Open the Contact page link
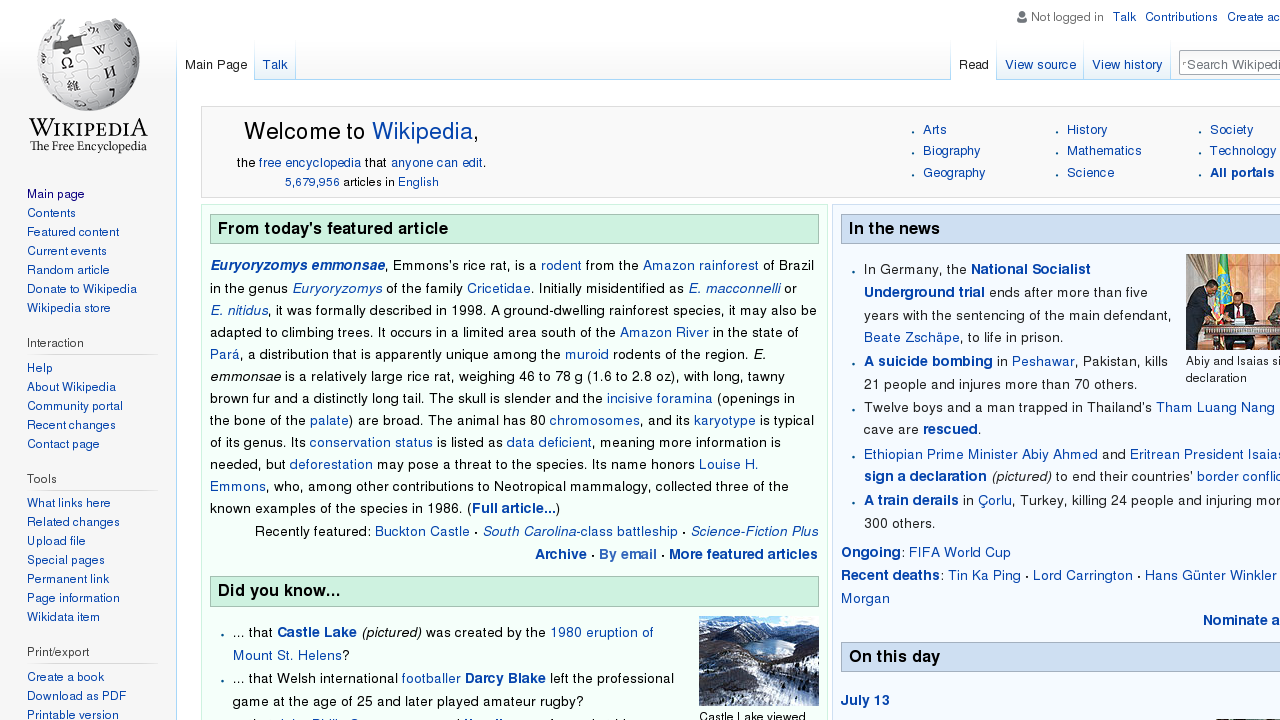 coord(63,444)
